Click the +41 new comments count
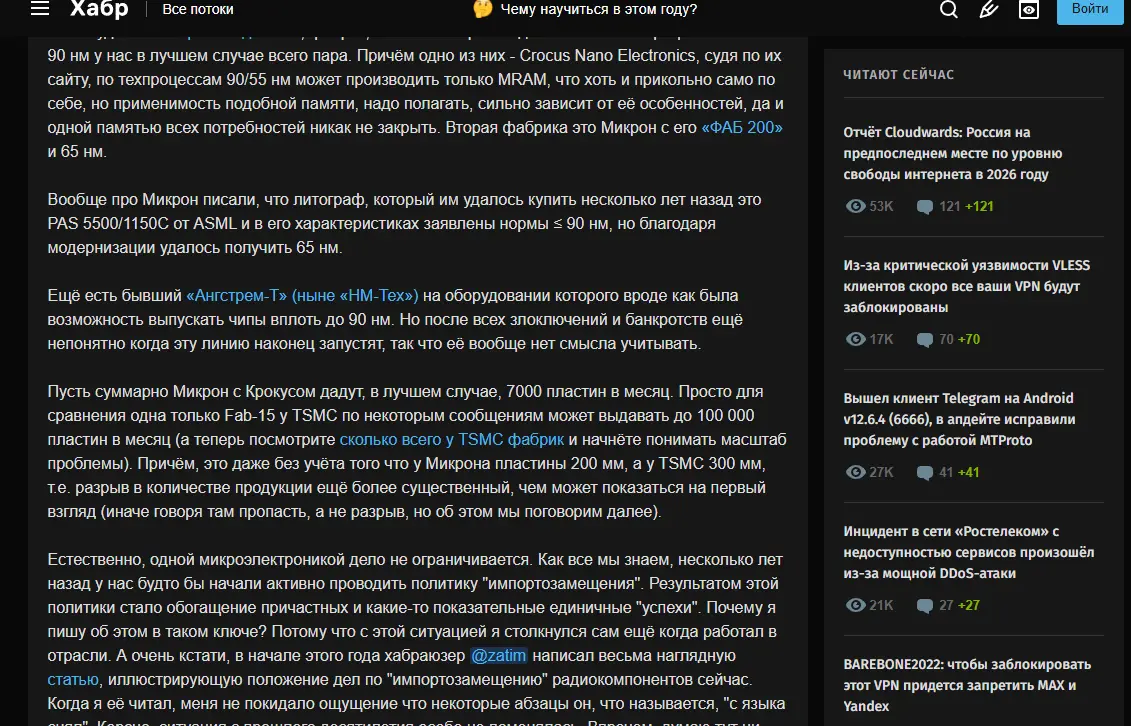This screenshot has height=726, width=1131. point(968,472)
